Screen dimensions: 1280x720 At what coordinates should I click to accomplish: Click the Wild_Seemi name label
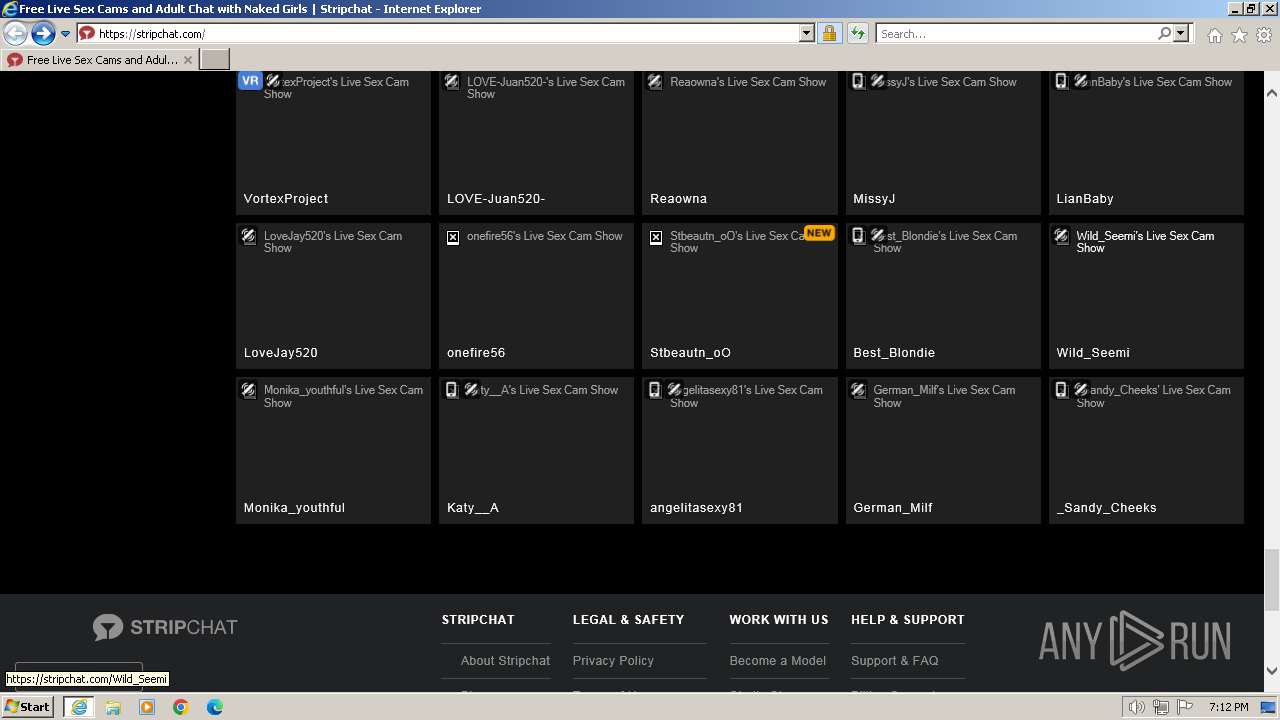tap(1093, 353)
